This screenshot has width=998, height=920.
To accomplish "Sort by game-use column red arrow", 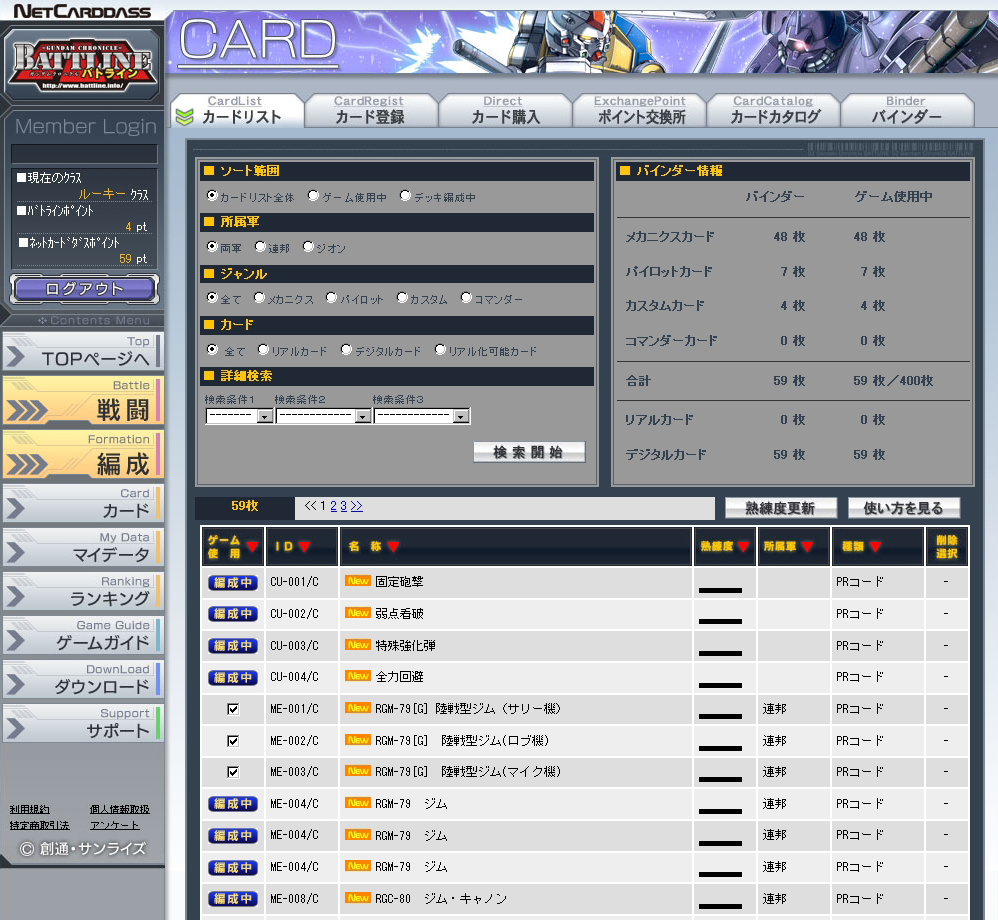I will pos(252,546).
